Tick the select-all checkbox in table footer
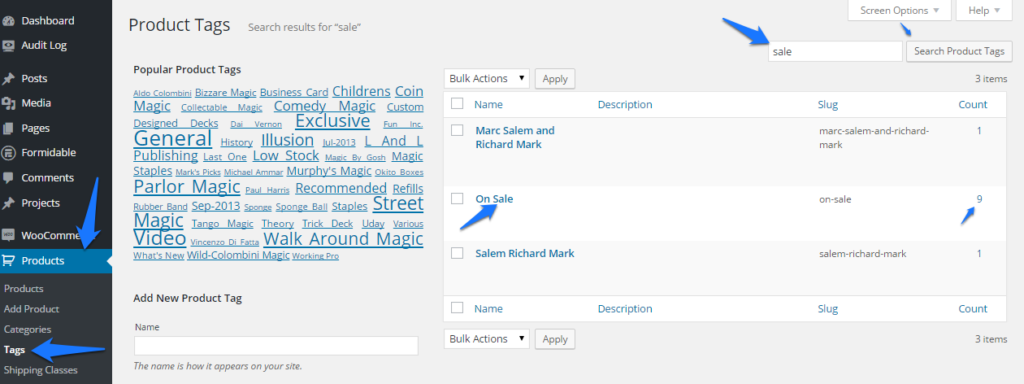The width and height of the screenshot is (1024, 384). pyautogui.click(x=457, y=308)
